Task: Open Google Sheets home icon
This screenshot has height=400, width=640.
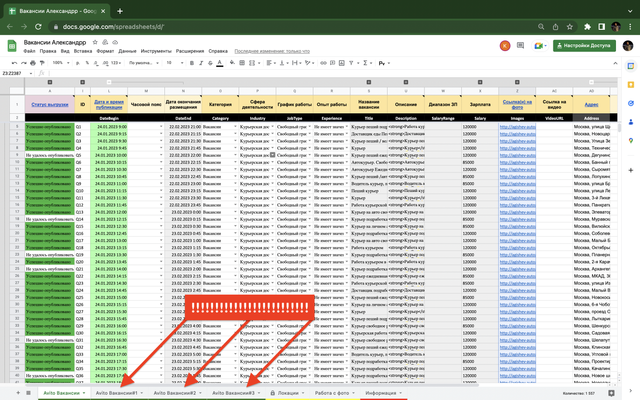Action: pos(12,46)
